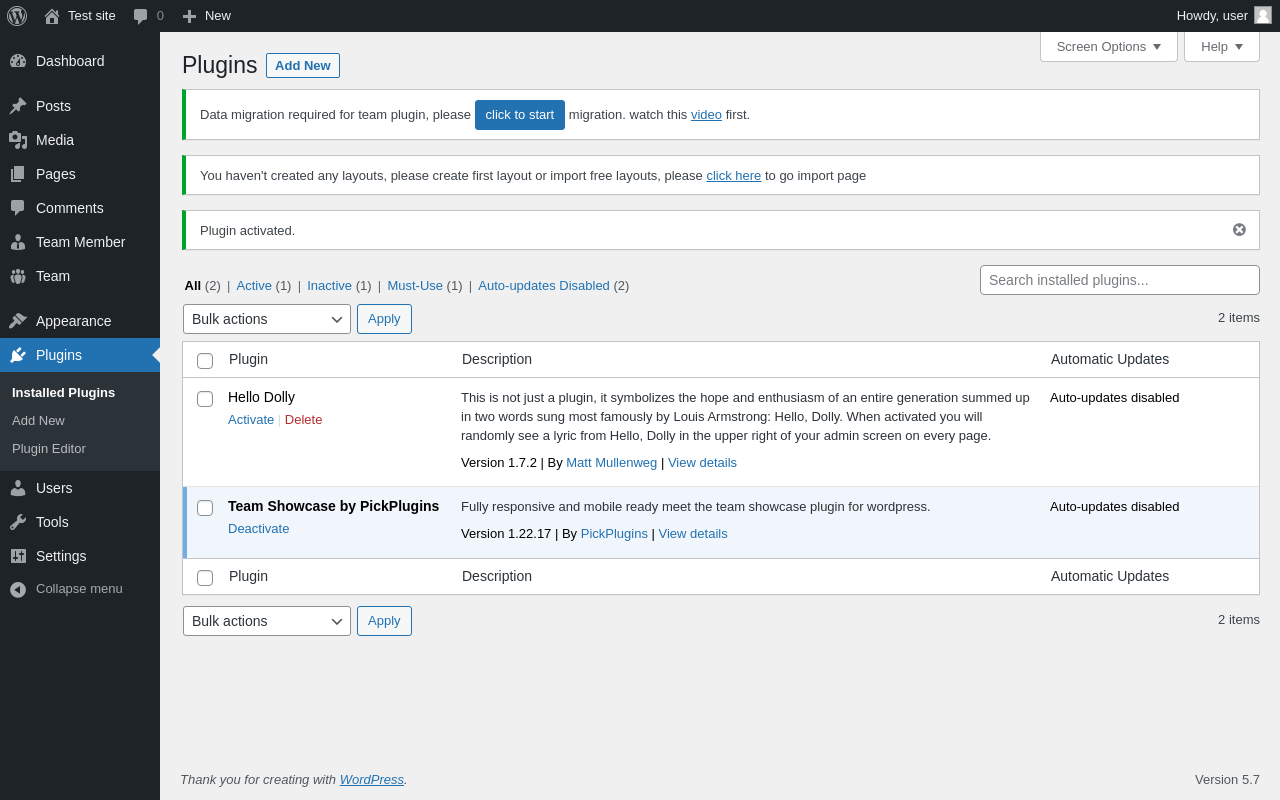Screen dimensions: 1280x800
Task: Click the home icon beside Test site
Action: tap(52, 16)
